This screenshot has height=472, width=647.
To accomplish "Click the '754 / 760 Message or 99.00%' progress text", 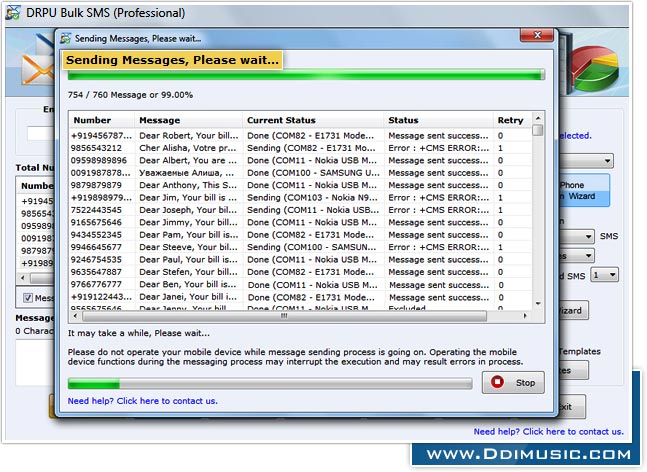I will [x=130, y=95].
